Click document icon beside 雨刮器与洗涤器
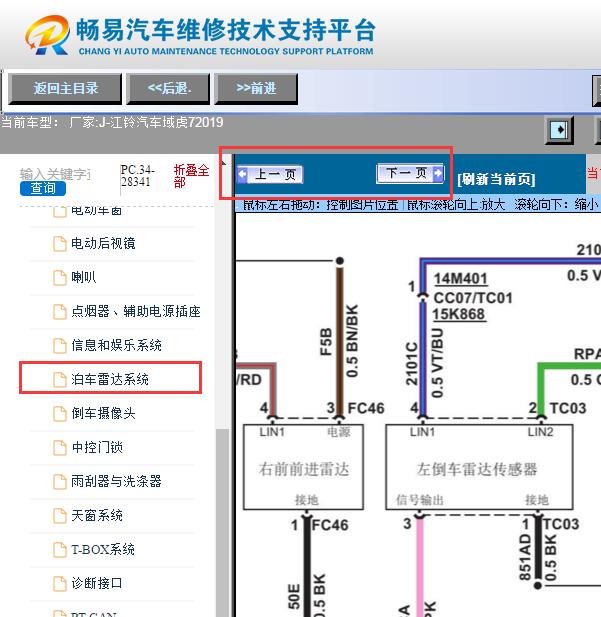Screen dimensions: 601x617 tap(59, 482)
